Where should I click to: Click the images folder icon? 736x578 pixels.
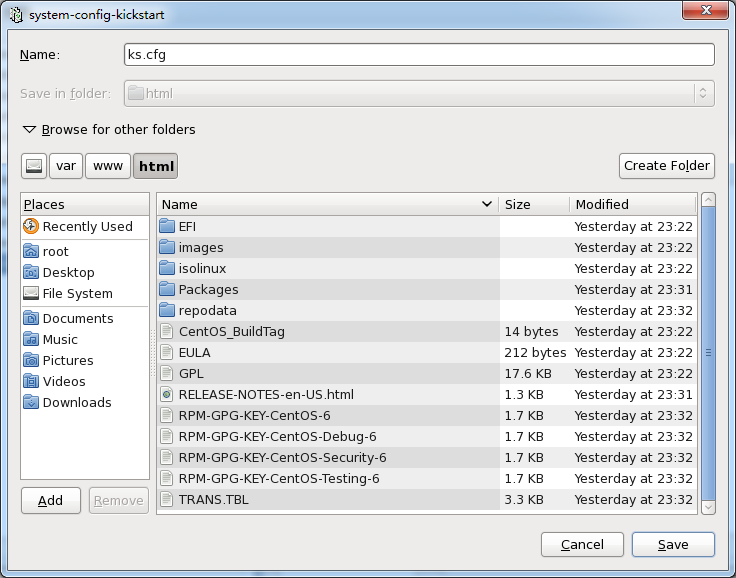167,247
